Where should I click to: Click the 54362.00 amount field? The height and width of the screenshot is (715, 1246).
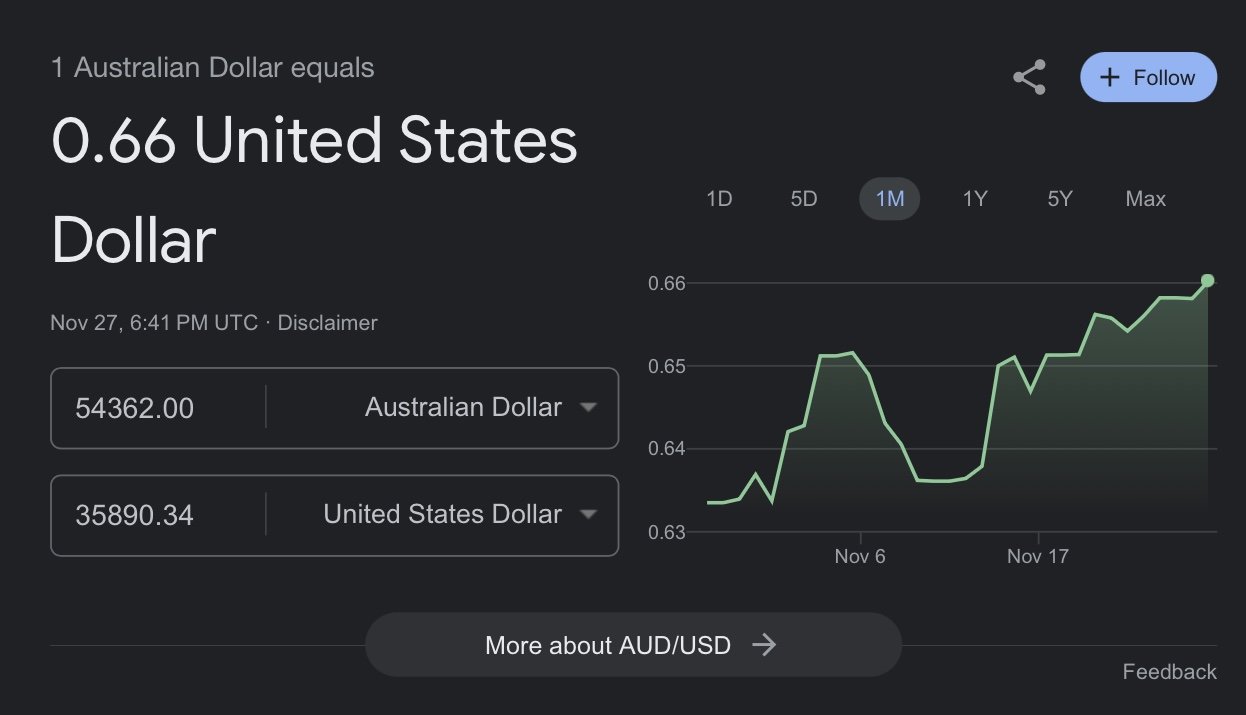[x=158, y=408]
